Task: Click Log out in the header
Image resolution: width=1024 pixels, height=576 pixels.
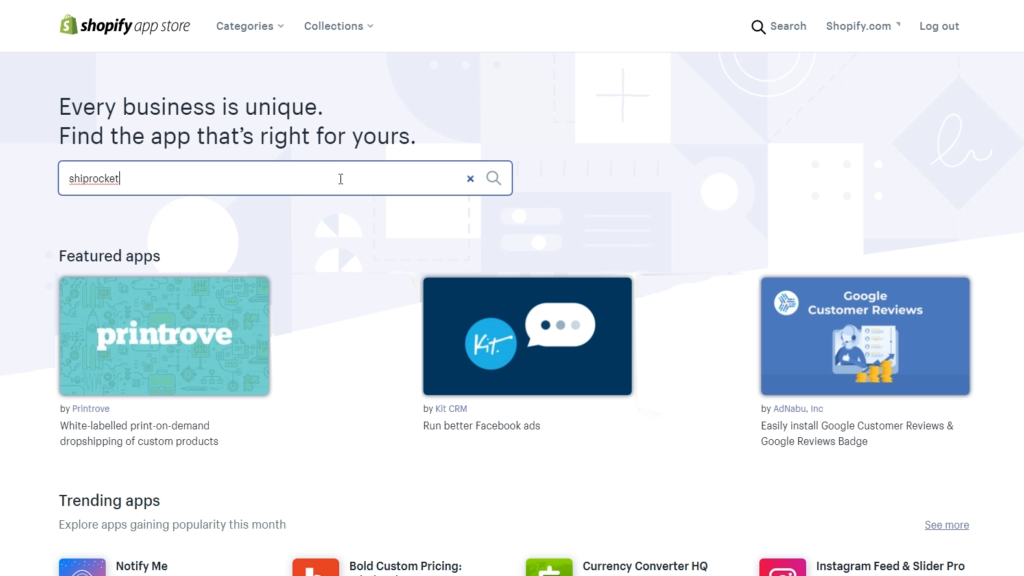Action: click(x=939, y=26)
